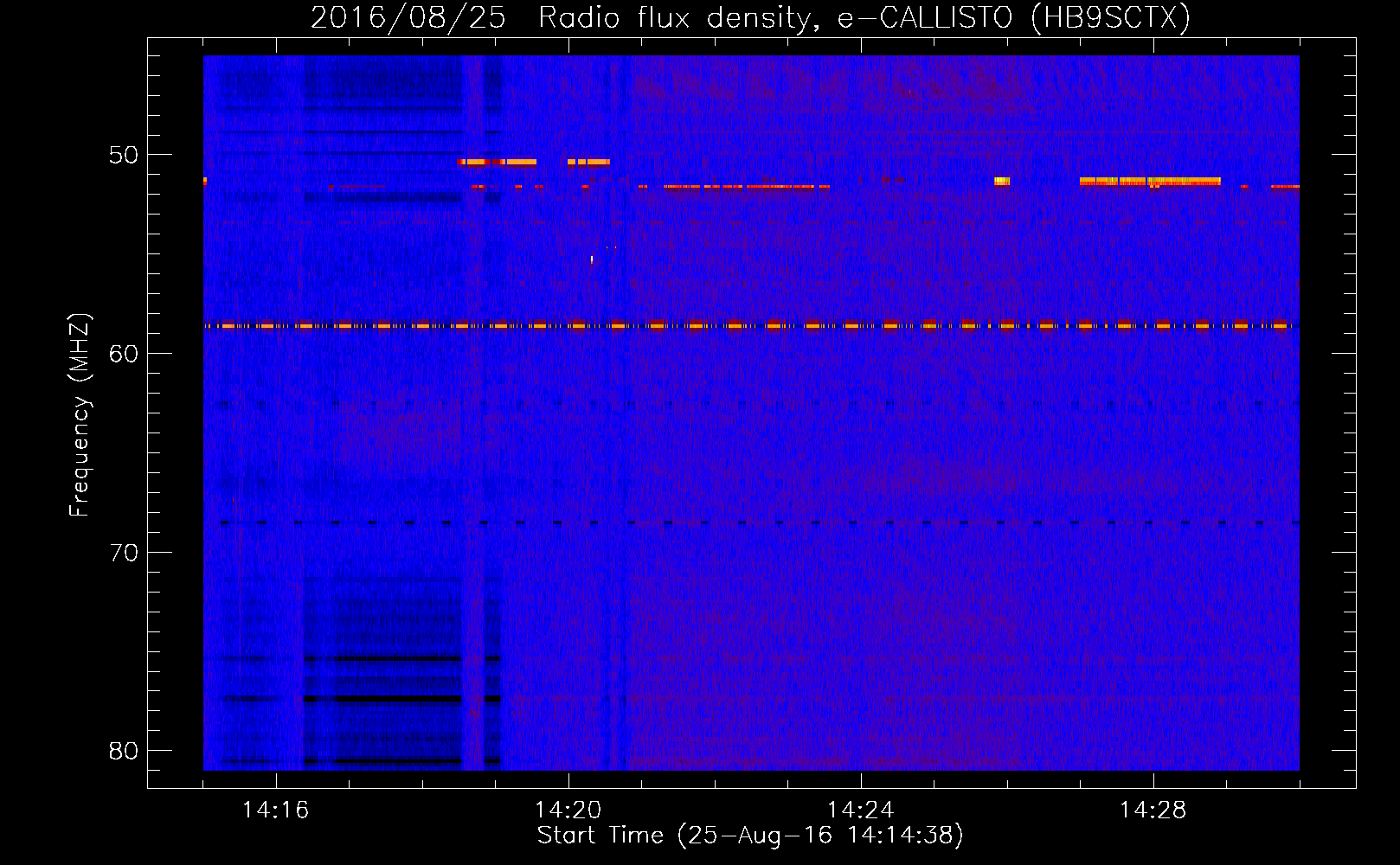Screen dimensions: 1400x865
Task: Select the 'Frequency (MHZ)' axis label
Action: [80, 415]
